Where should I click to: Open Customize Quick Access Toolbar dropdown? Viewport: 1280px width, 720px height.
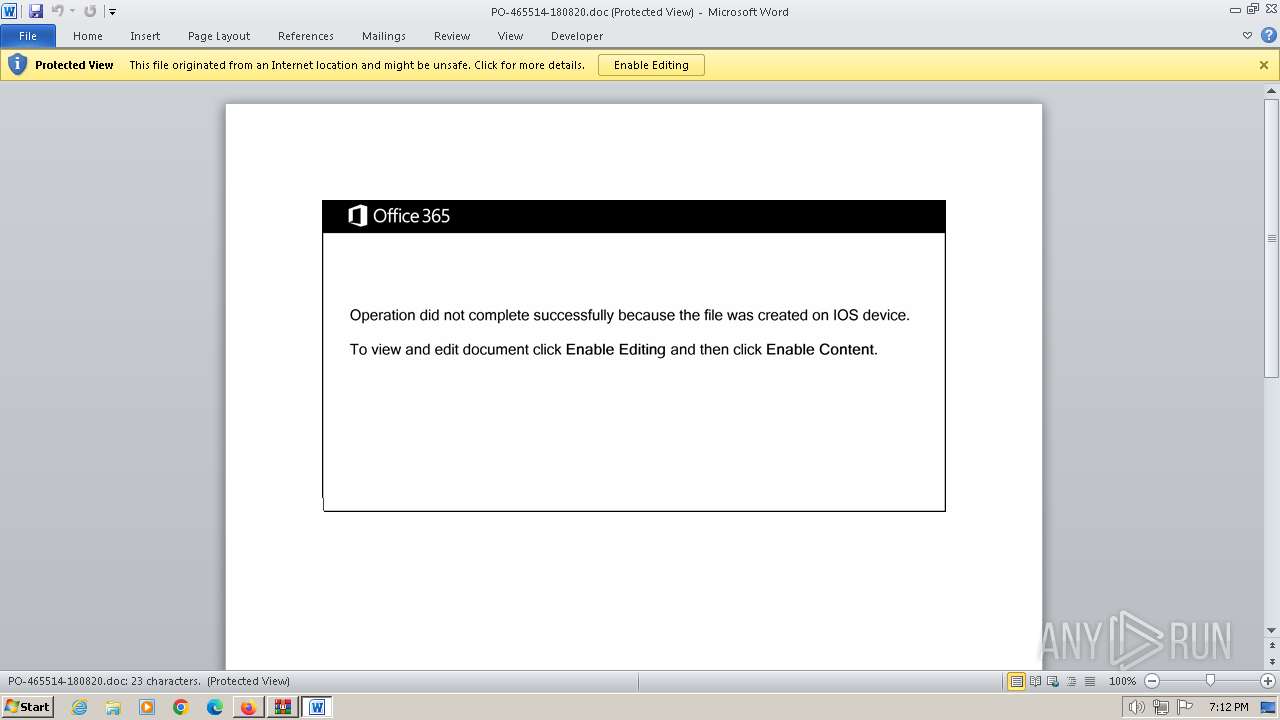tap(113, 12)
